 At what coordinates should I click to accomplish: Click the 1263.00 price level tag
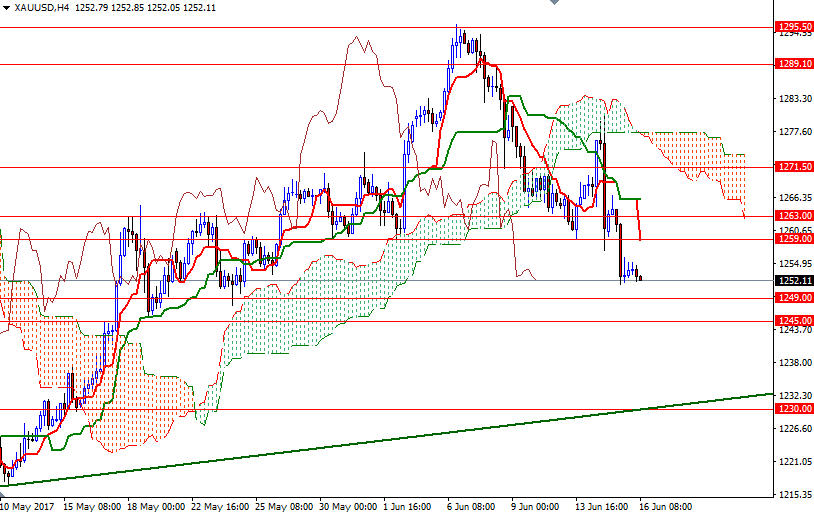(793, 216)
